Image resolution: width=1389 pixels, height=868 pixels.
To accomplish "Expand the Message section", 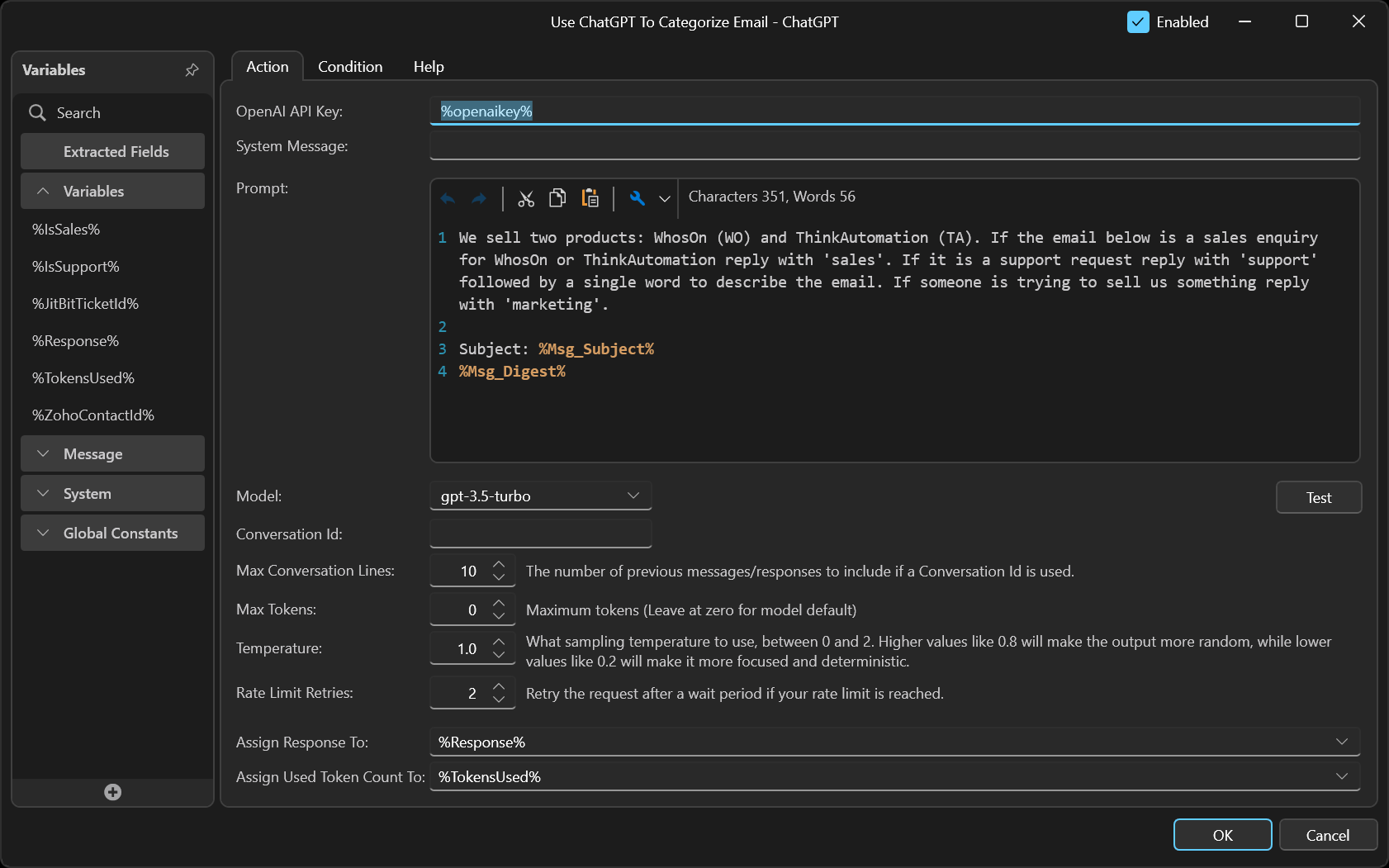I will click(x=112, y=453).
